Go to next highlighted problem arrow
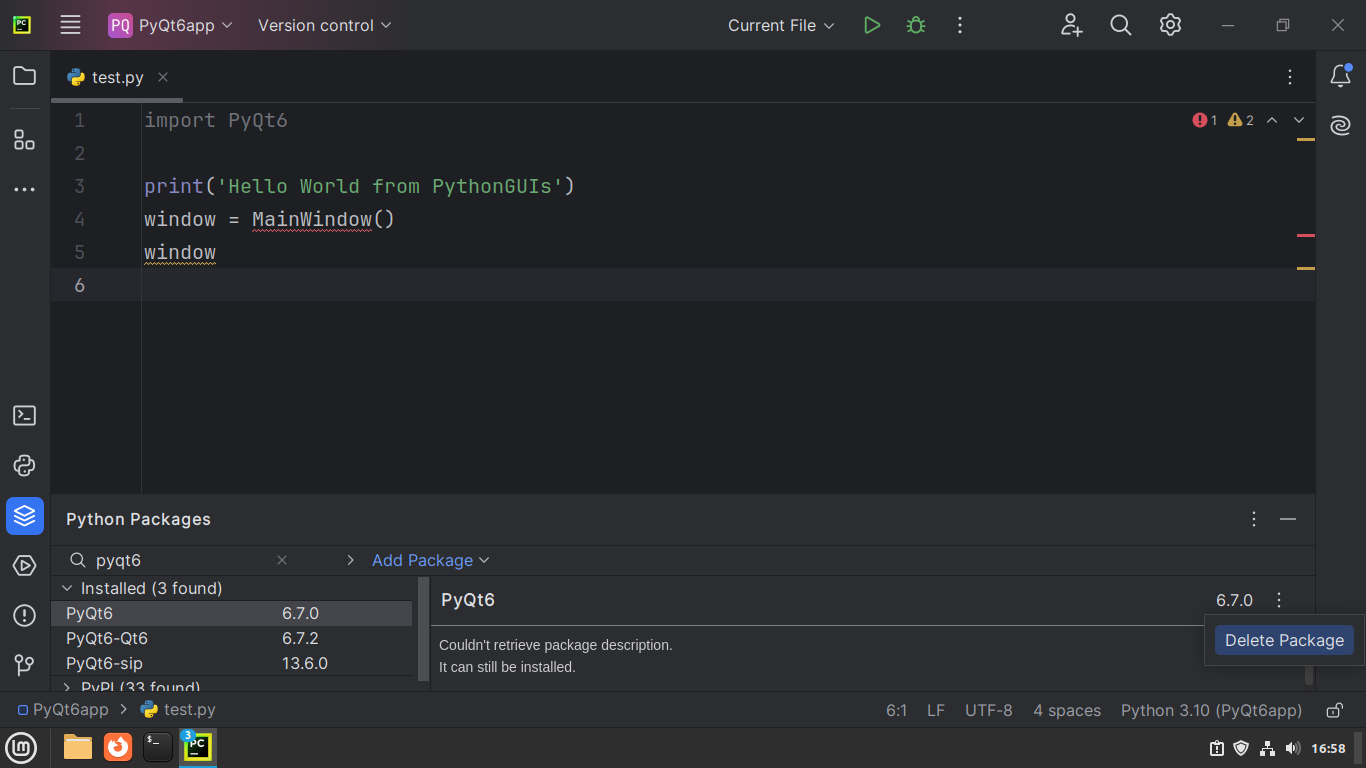Viewport: 1366px width, 768px height. (x=1299, y=120)
